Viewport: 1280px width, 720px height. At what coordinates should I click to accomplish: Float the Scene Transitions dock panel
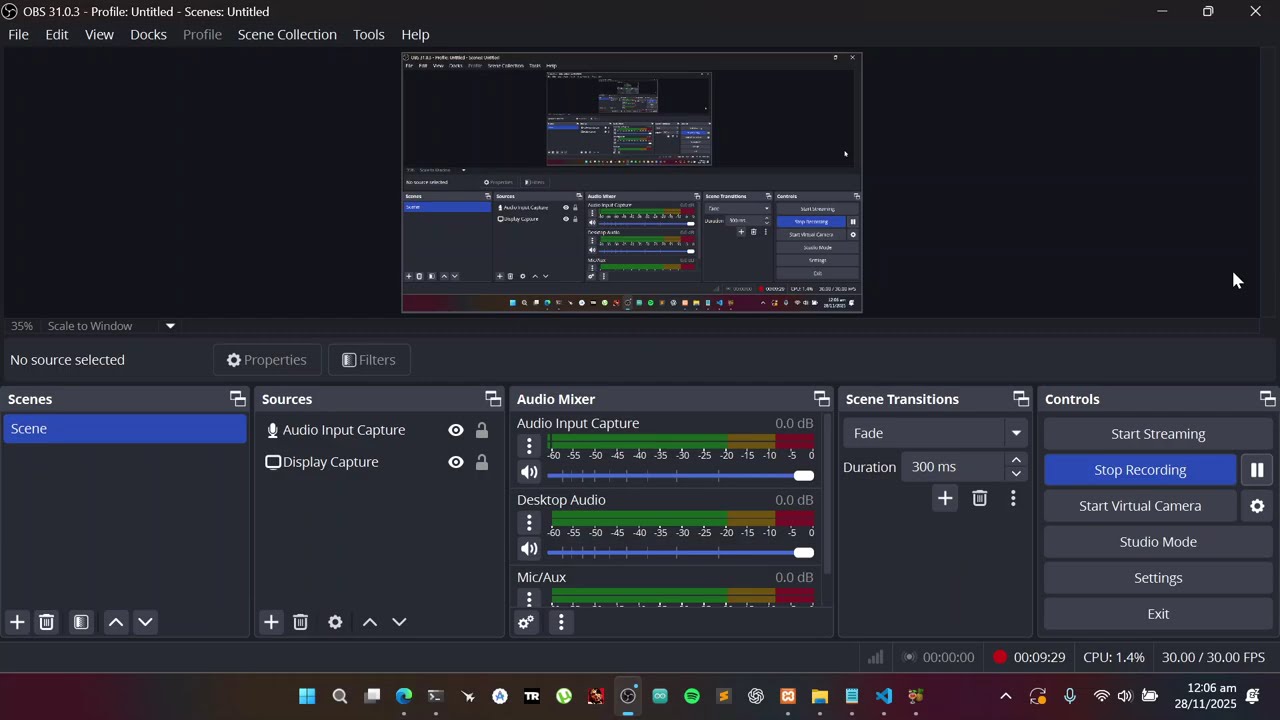(x=1021, y=399)
